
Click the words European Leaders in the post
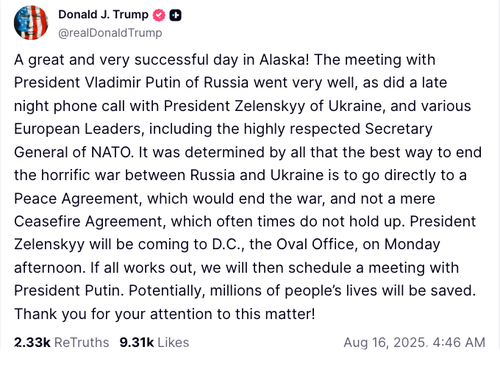pyautogui.click(x=78, y=129)
